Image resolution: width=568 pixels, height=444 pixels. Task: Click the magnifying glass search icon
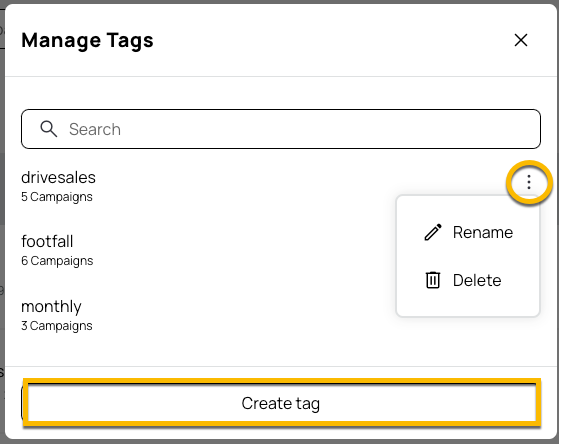point(49,129)
